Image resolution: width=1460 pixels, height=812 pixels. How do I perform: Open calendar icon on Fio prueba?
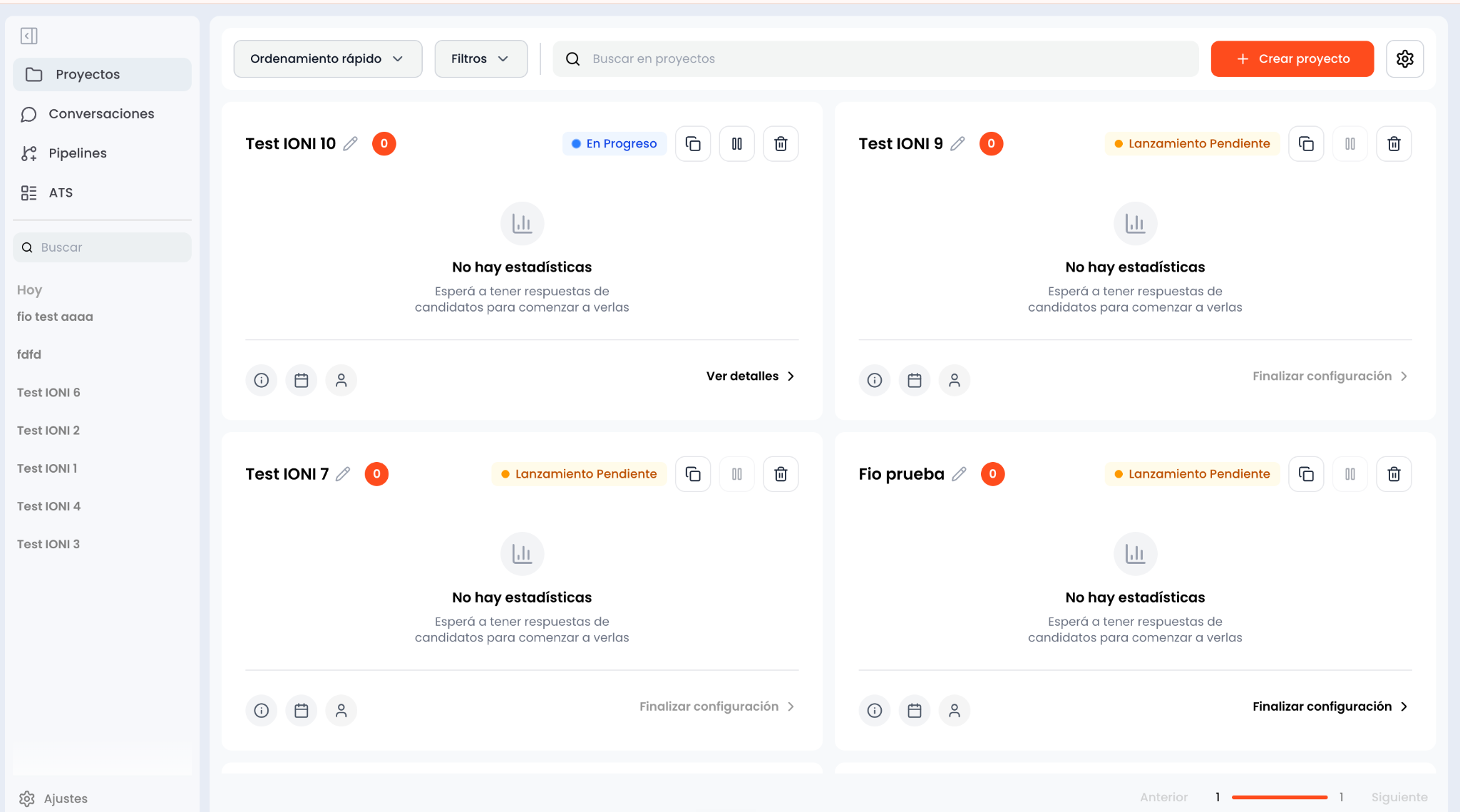tap(915, 710)
